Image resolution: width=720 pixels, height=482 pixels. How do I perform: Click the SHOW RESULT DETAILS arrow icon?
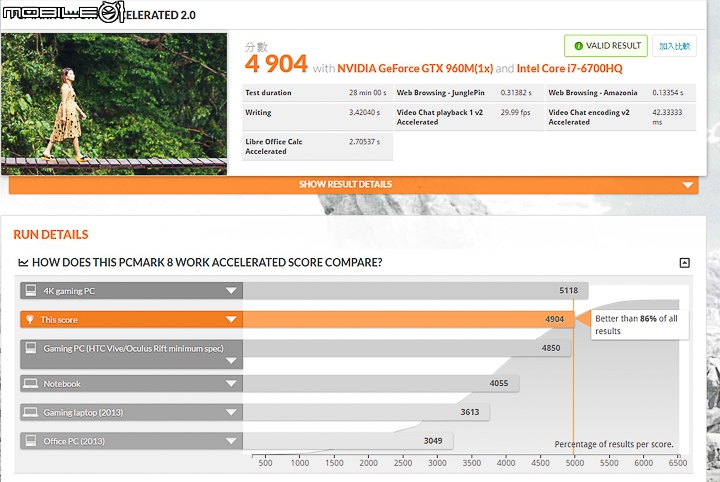tap(687, 185)
